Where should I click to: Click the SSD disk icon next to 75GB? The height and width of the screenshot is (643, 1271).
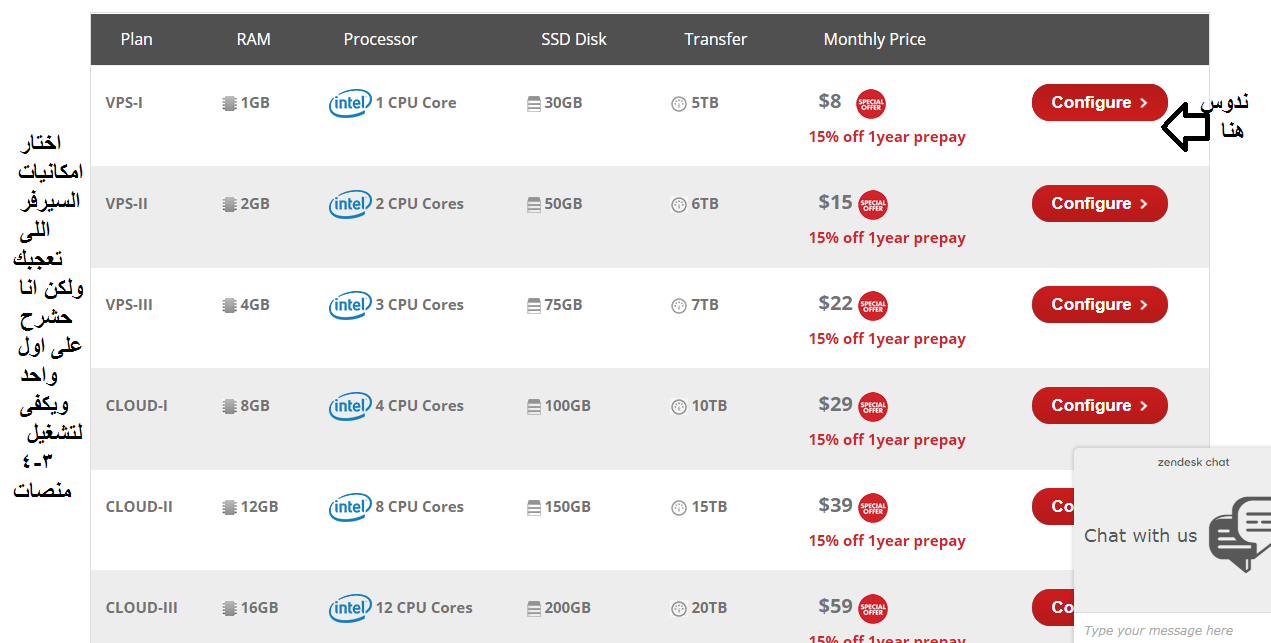pos(534,305)
